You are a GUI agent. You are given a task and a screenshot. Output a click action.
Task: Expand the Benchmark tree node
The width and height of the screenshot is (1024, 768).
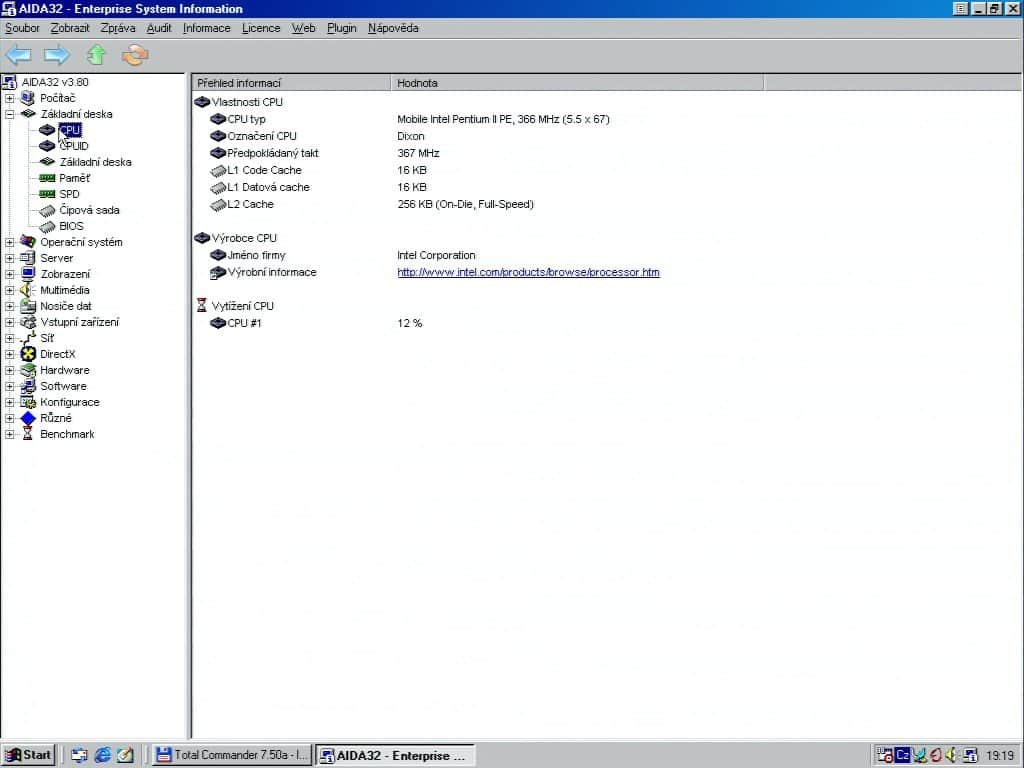click(9, 434)
